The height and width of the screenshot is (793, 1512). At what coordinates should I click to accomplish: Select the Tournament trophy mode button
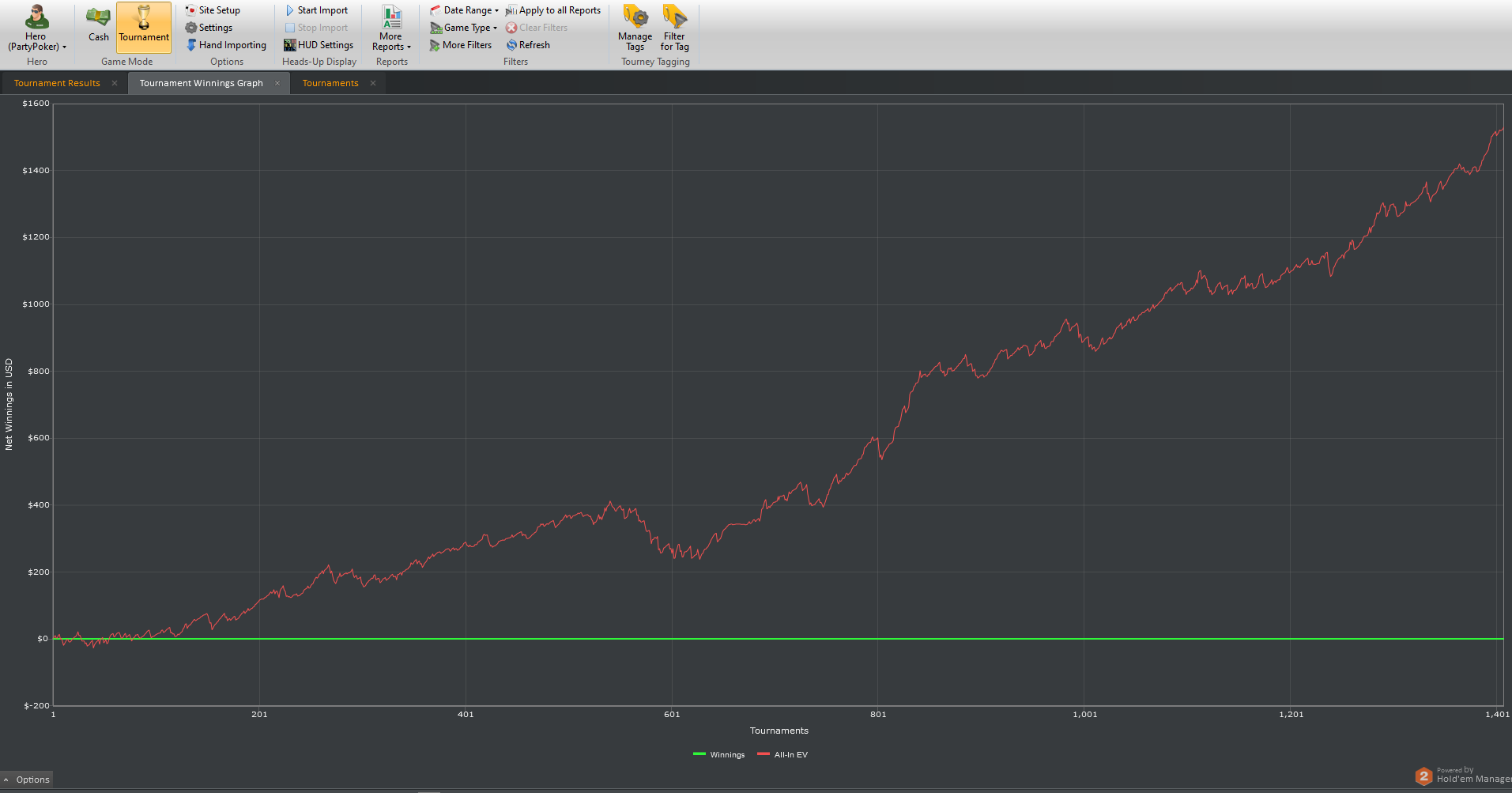[x=144, y=26]
